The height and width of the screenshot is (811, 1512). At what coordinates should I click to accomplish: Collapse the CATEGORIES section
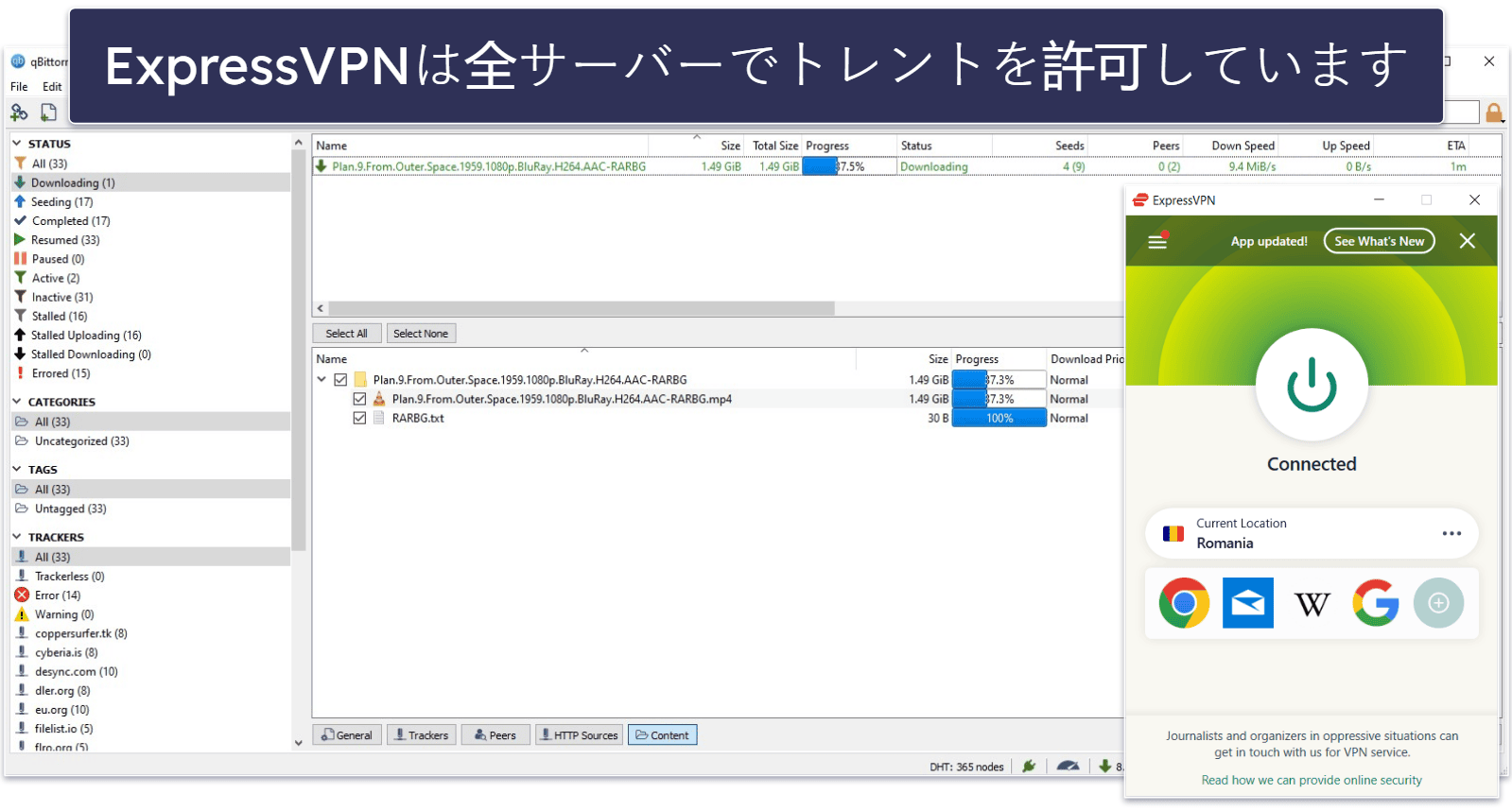point(17,402)
